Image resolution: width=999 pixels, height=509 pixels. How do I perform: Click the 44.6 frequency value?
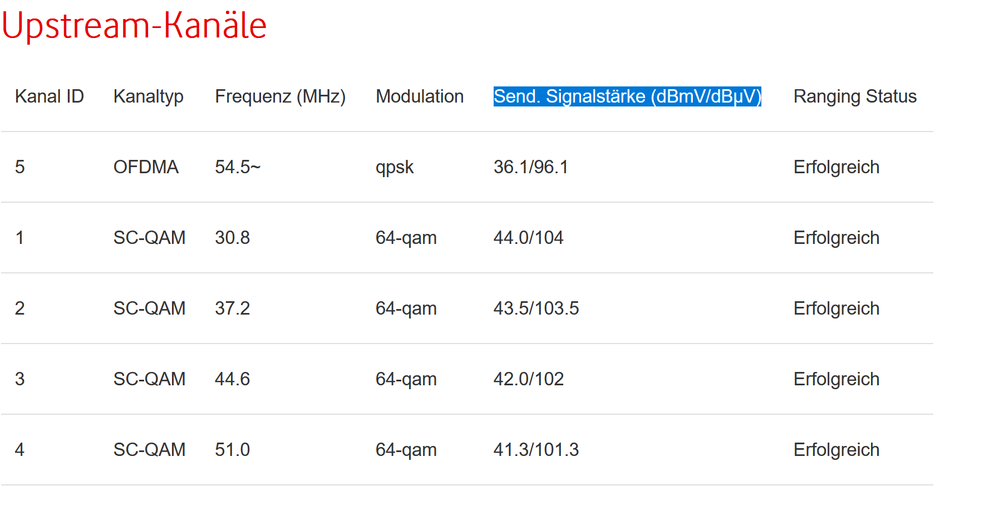(232, 380)
